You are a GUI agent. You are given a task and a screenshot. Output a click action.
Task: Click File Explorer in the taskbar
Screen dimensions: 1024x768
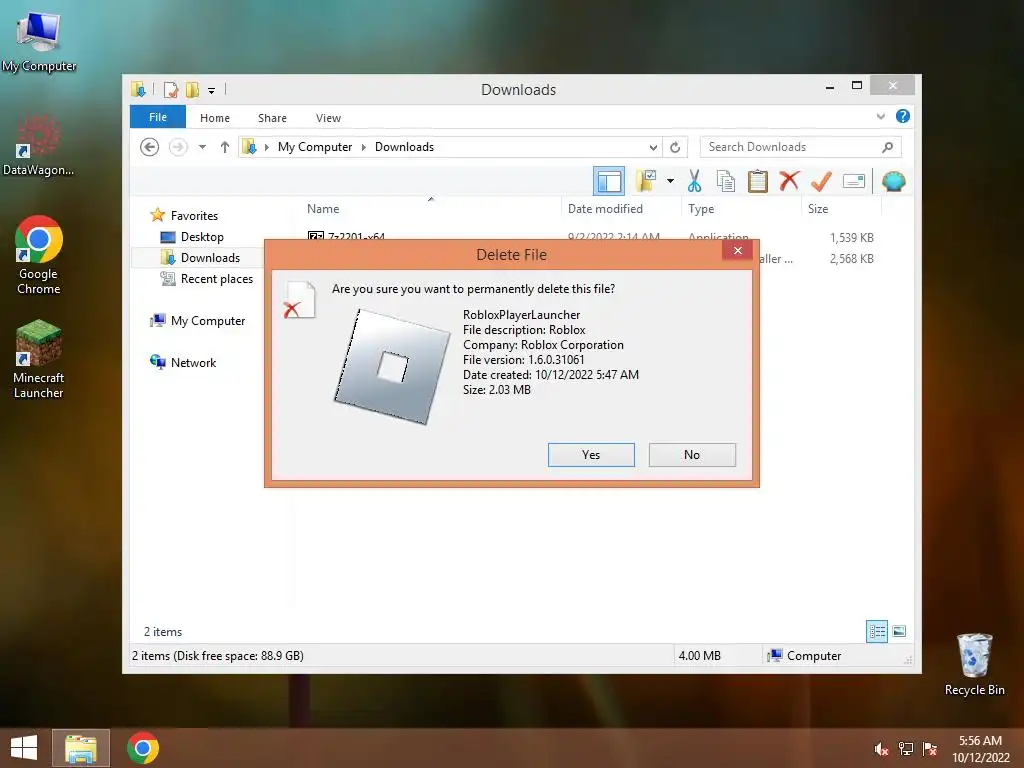coord(81,748)
